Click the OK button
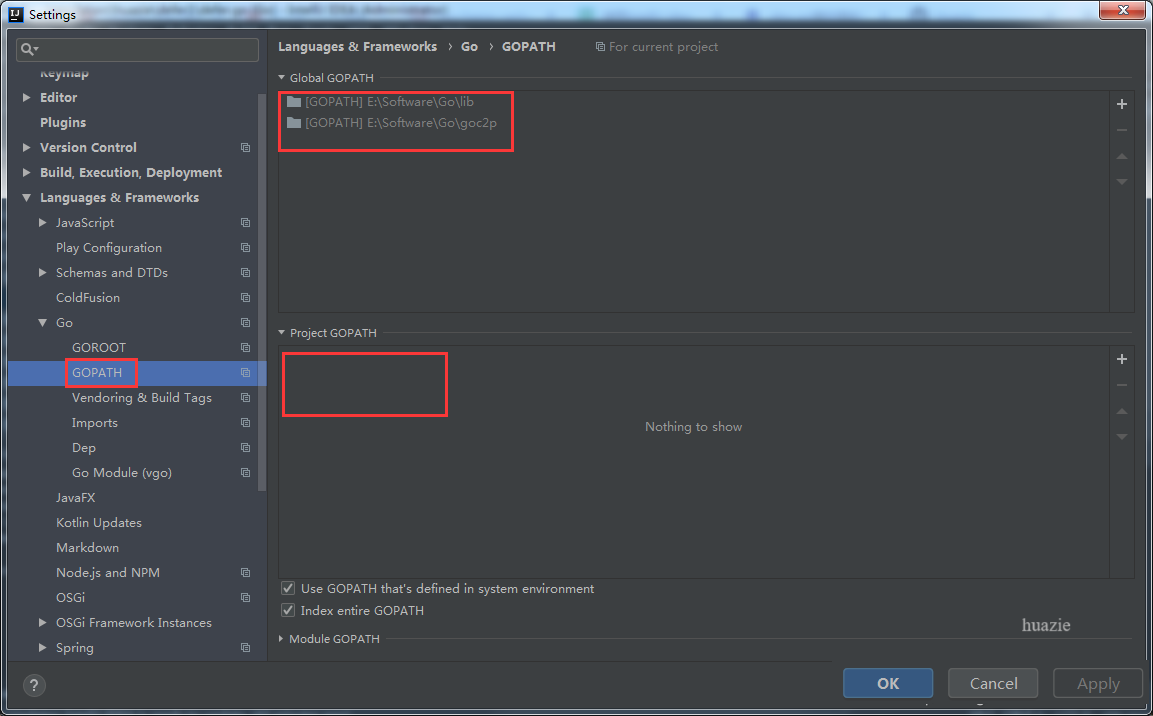This screenshot has width=1153, height=716. pyautogui.click(x=888, y=683)
